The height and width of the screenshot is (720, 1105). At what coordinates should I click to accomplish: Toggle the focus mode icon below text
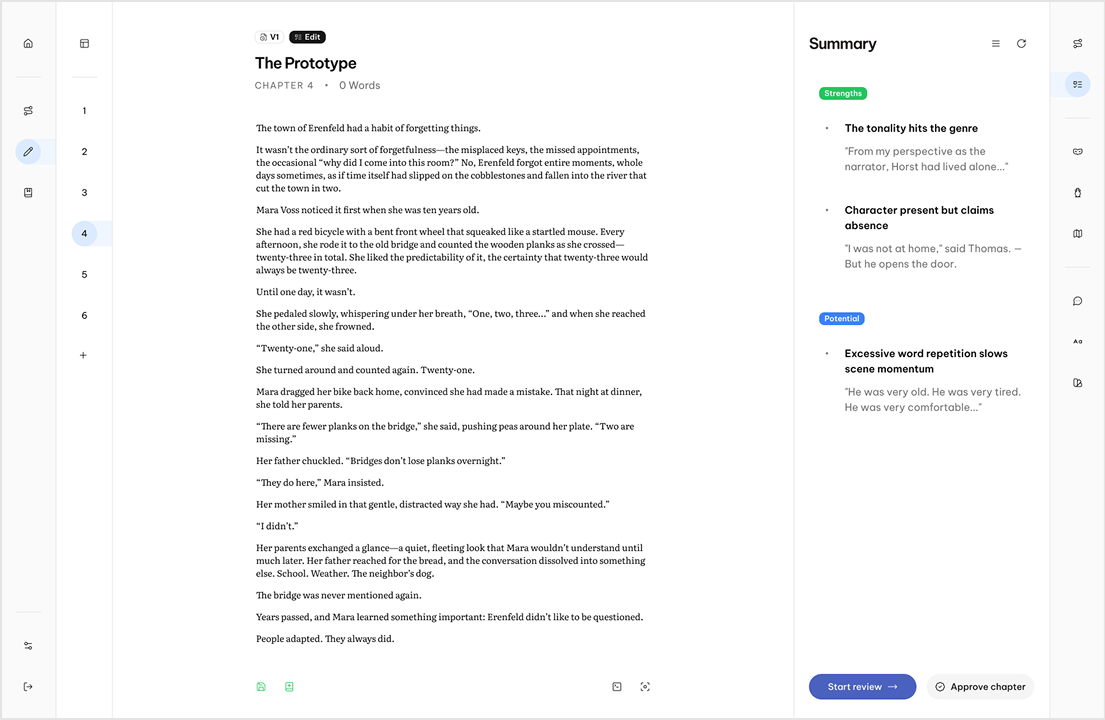coord(645,687)
